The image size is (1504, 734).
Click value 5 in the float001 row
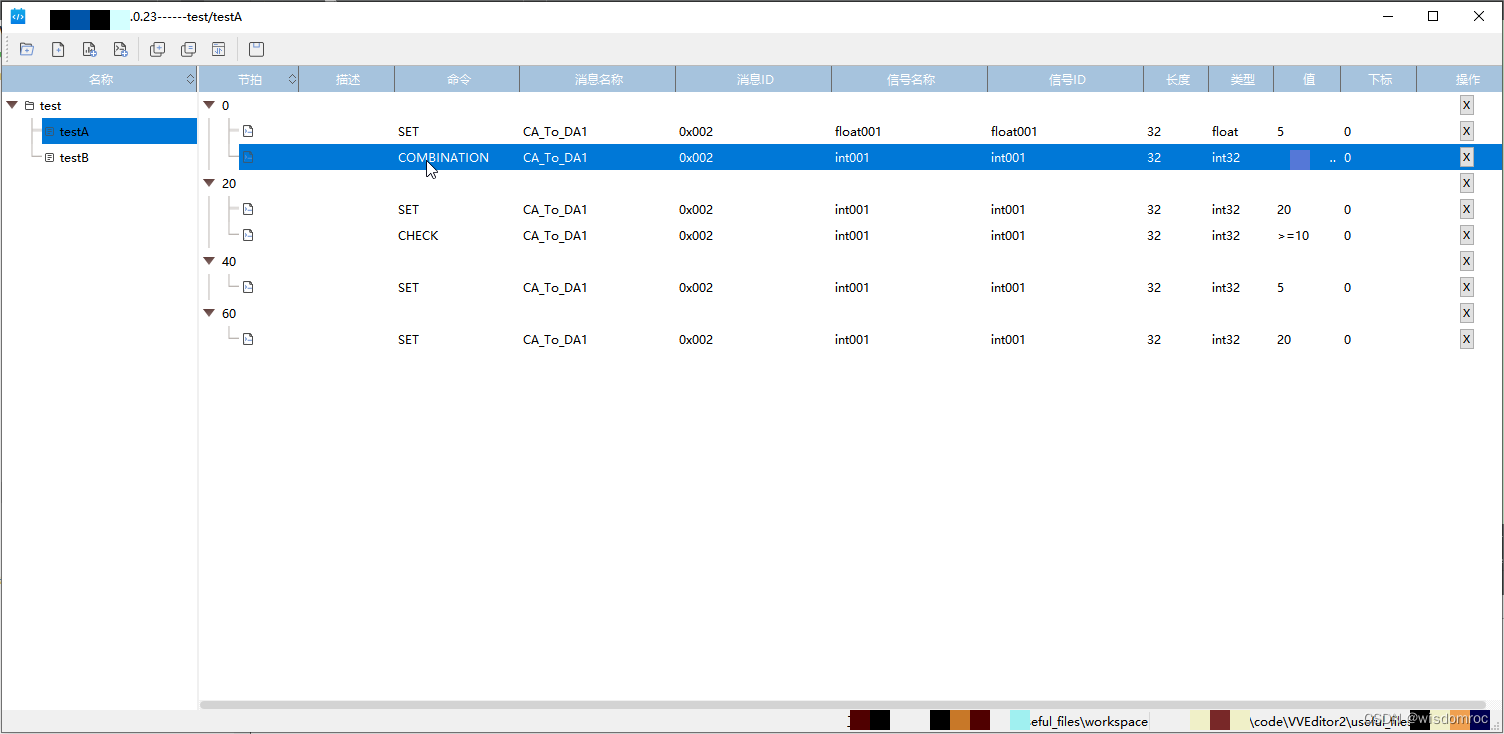(x=1280, y=131)
